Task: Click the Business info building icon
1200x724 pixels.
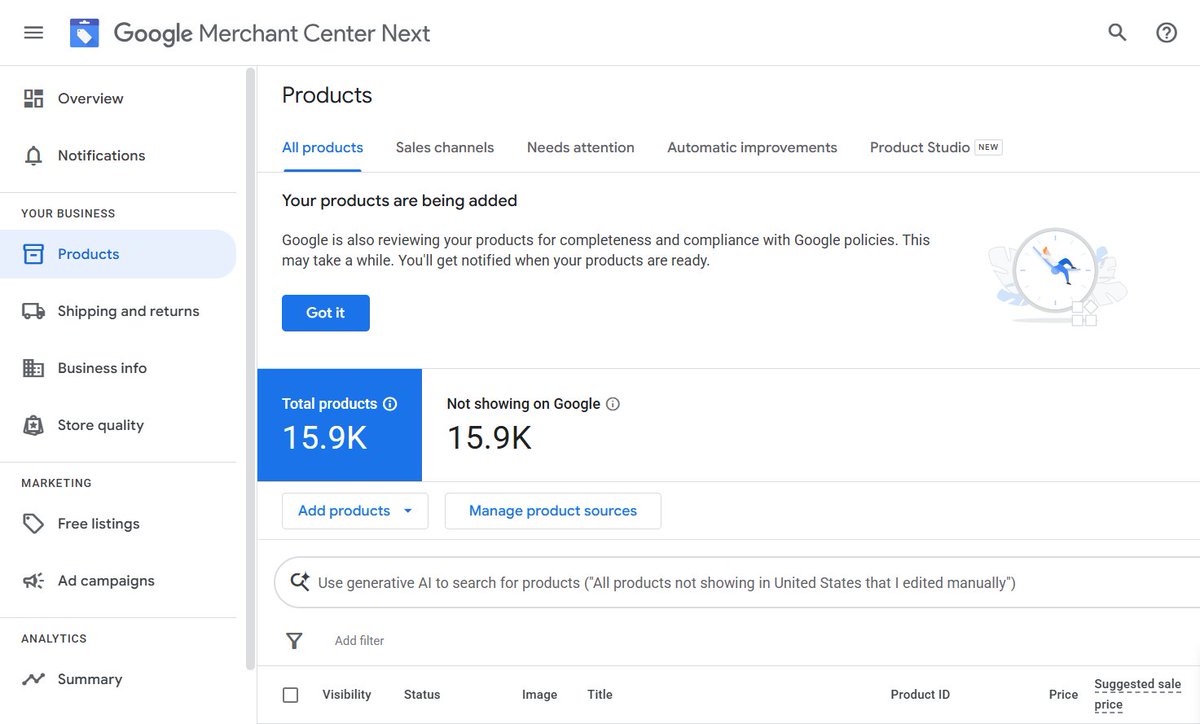Action: 34,368
